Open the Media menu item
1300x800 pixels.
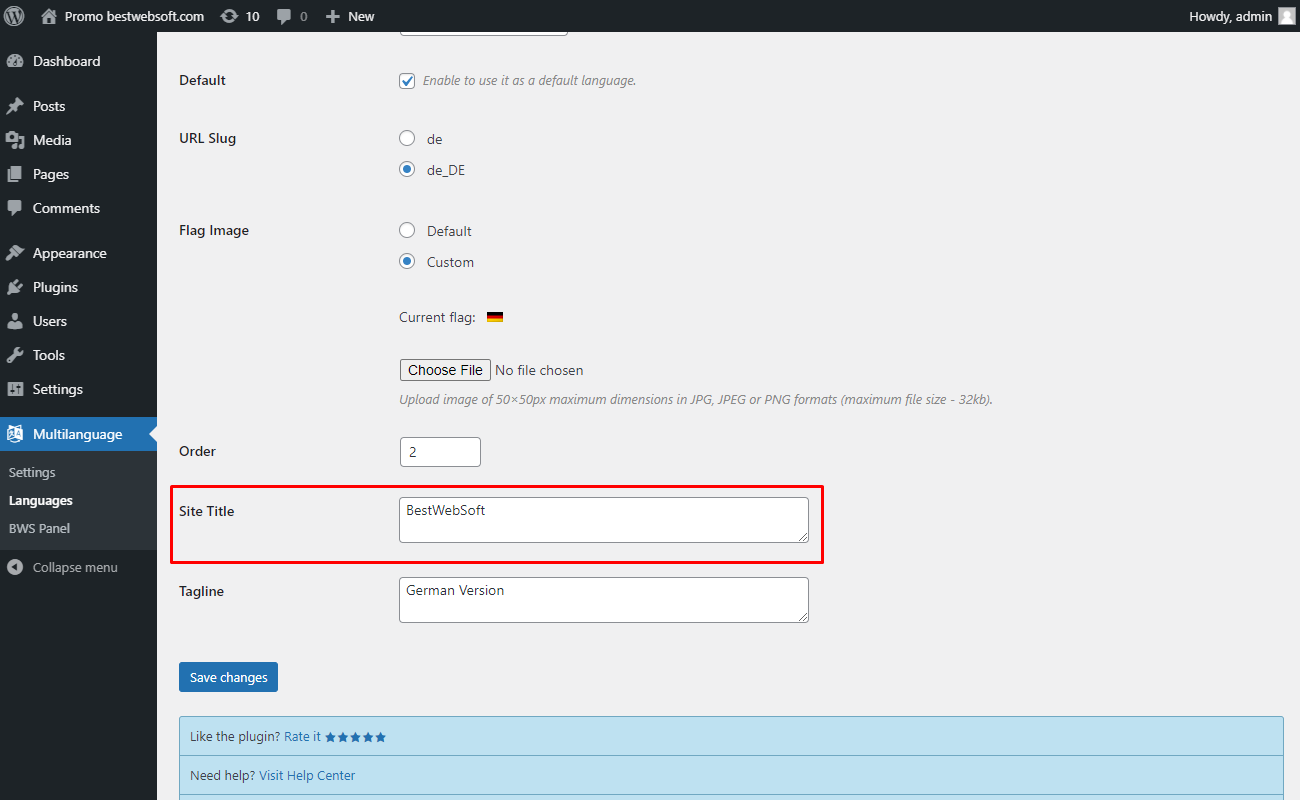(x=78, y=140)
